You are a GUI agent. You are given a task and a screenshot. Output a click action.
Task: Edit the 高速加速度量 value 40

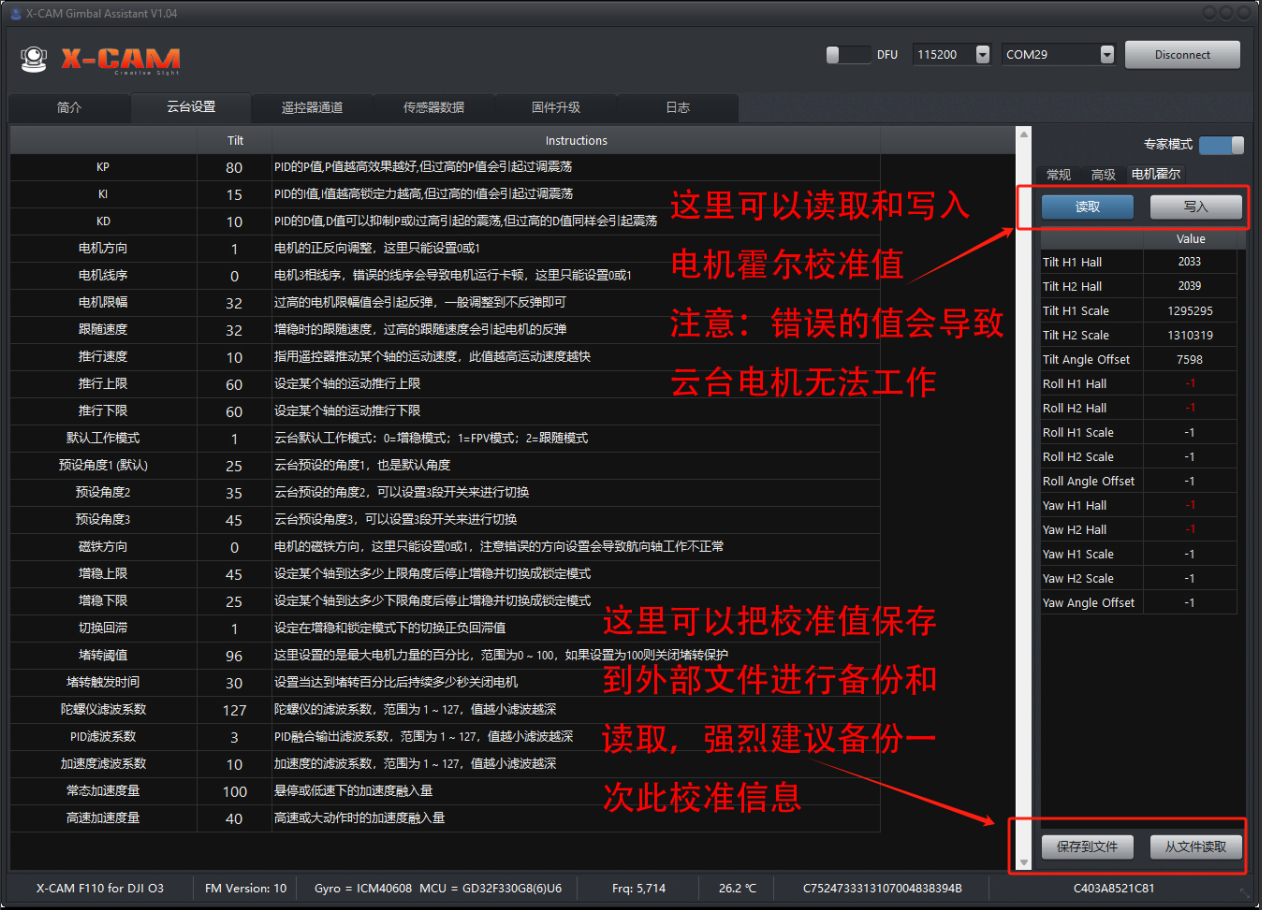click(x=234, y=818)
